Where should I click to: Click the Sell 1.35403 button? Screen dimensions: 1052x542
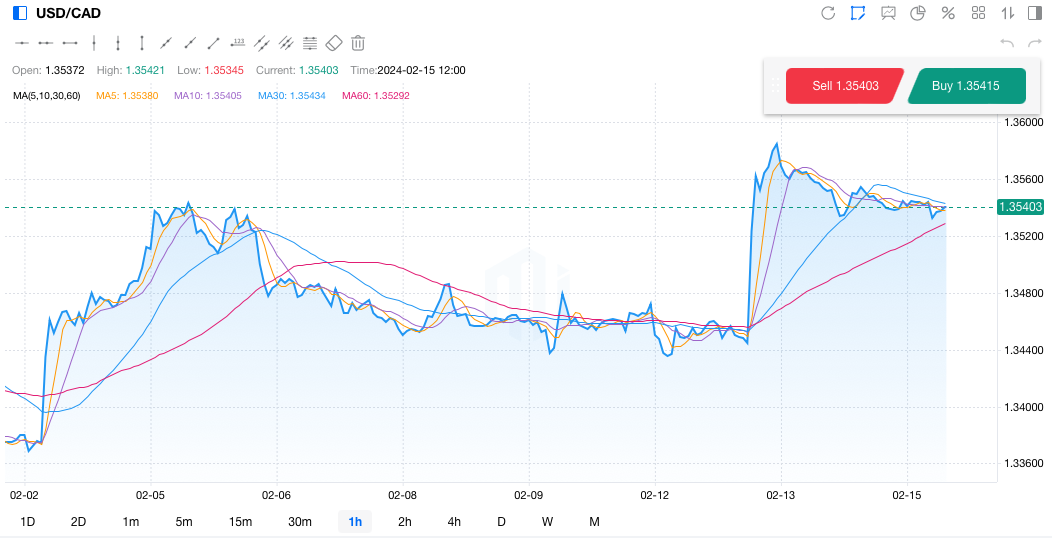click(x=845, y=86)
